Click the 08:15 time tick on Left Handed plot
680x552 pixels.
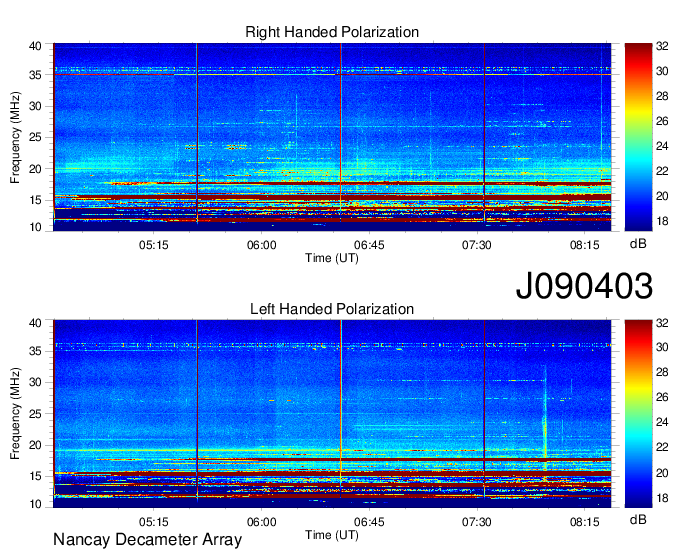point(585,522)
